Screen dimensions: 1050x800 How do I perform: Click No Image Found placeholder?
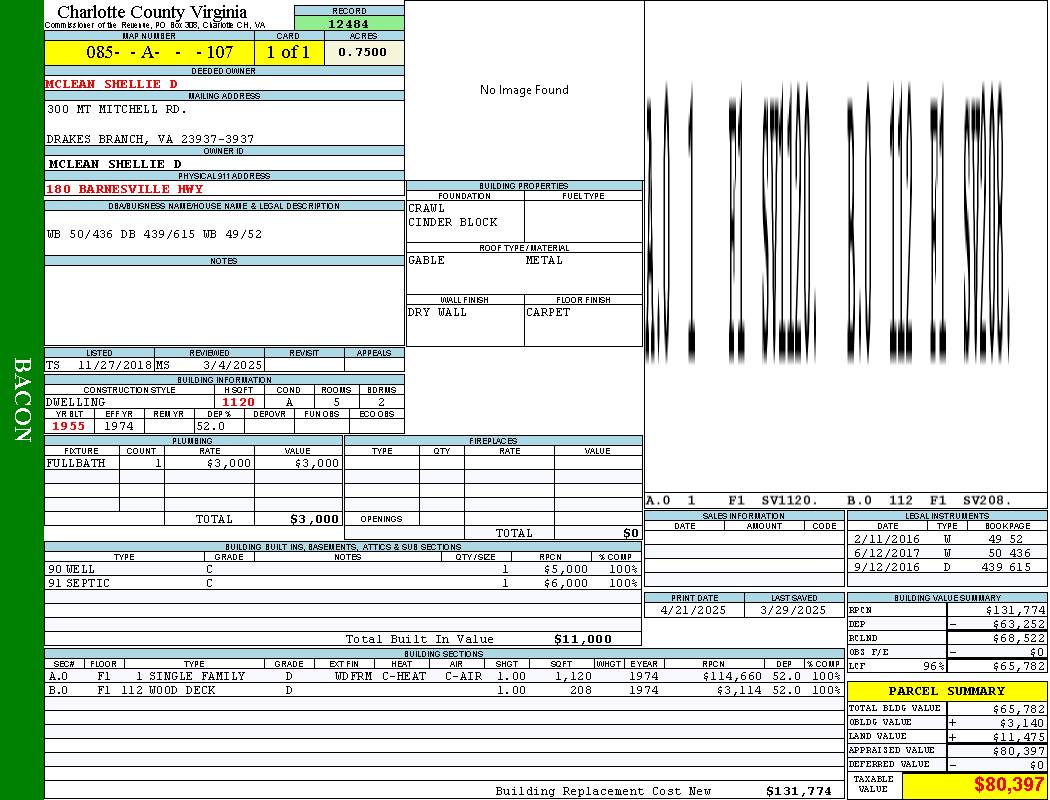524,90
